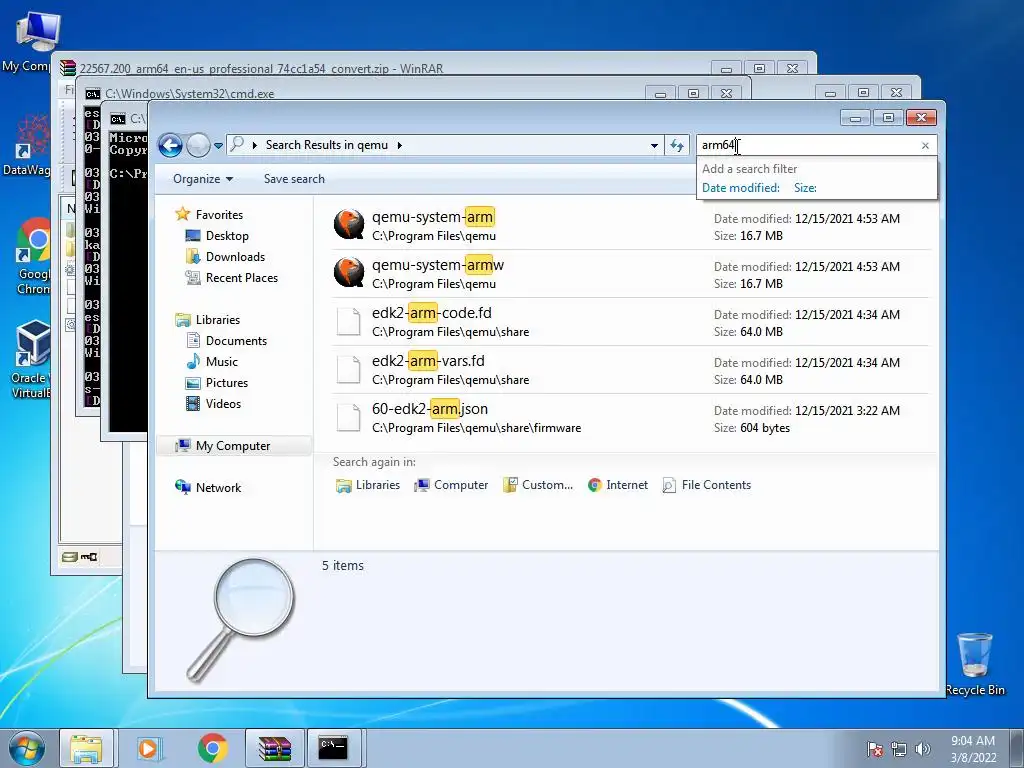Viewport: 1024px width, 768px height.
Task: Open the Pictures library
Action: 227,383
